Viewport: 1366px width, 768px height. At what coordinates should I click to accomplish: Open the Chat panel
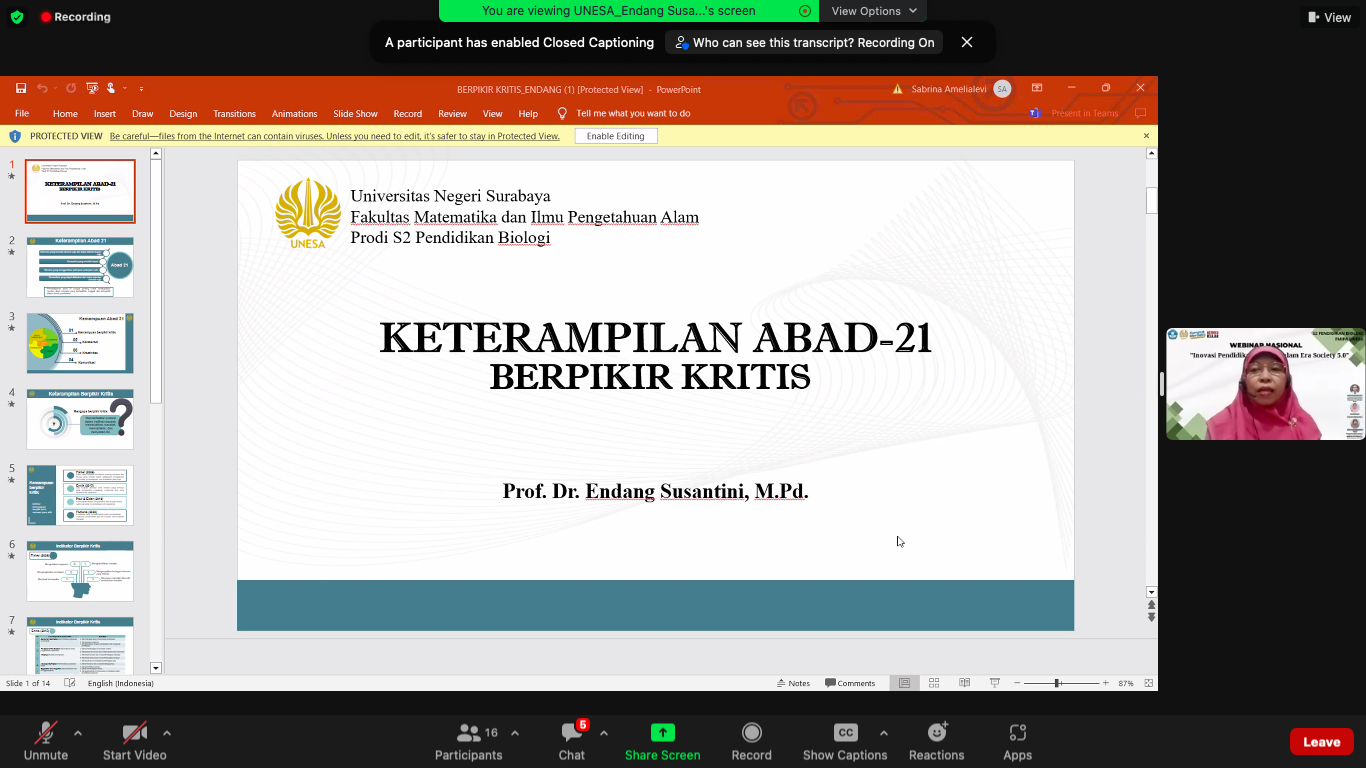[572, 741]
